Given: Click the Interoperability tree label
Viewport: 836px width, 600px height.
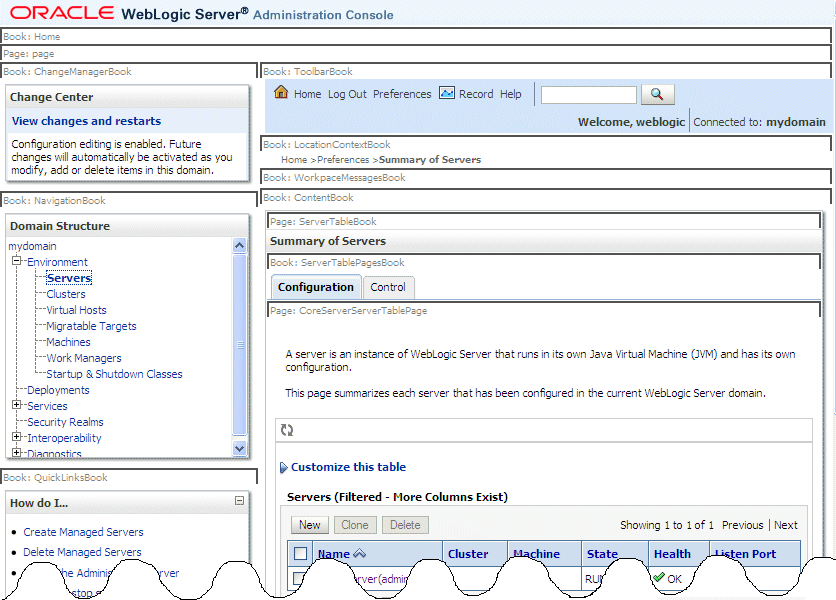Looking at the screenshot, I should 64,438.
